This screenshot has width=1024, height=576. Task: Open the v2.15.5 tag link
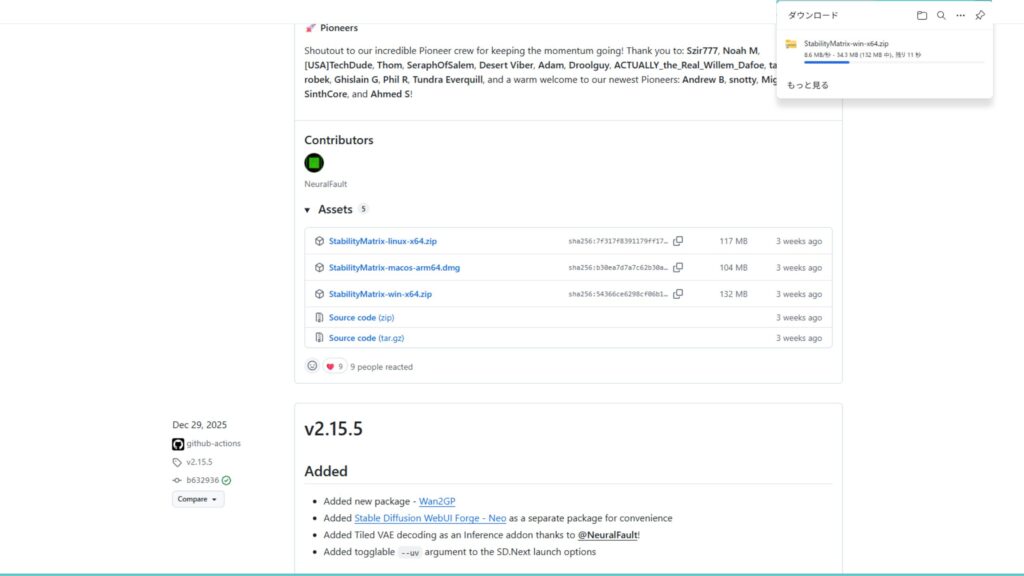(x=199, y=462)
